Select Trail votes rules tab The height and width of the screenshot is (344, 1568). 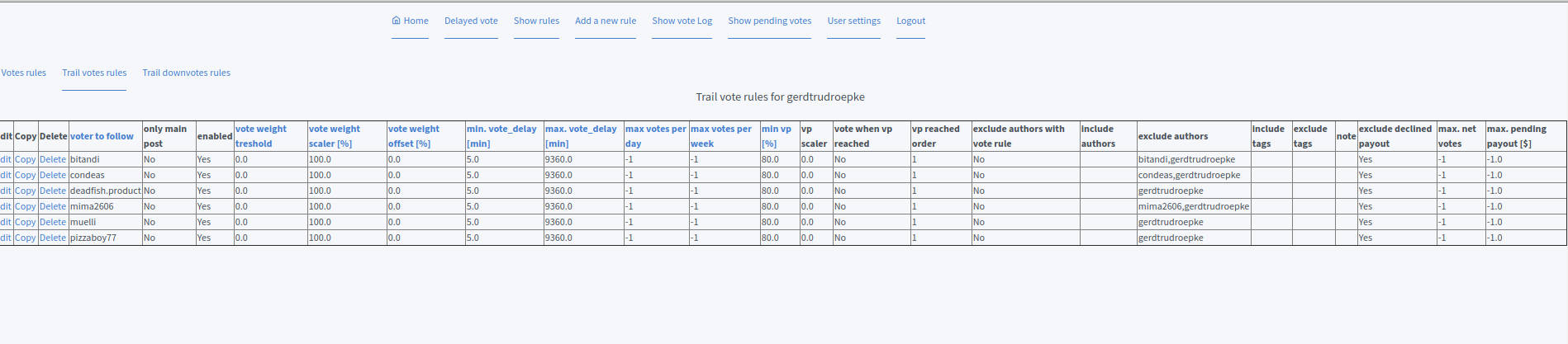click(94, 73)
